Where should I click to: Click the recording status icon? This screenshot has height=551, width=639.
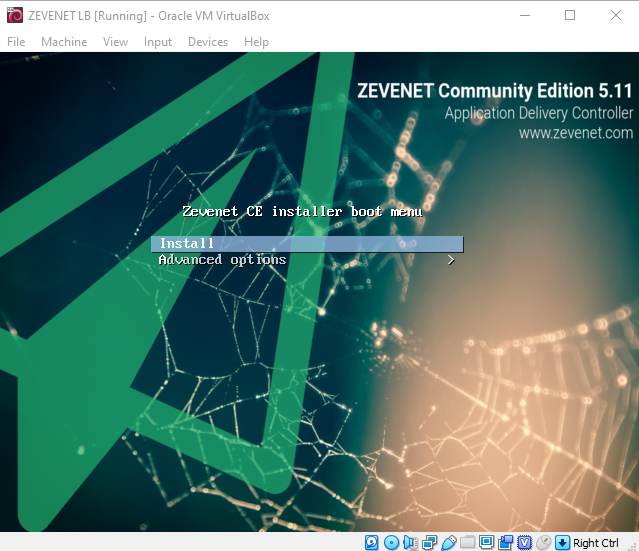[506, 542]
